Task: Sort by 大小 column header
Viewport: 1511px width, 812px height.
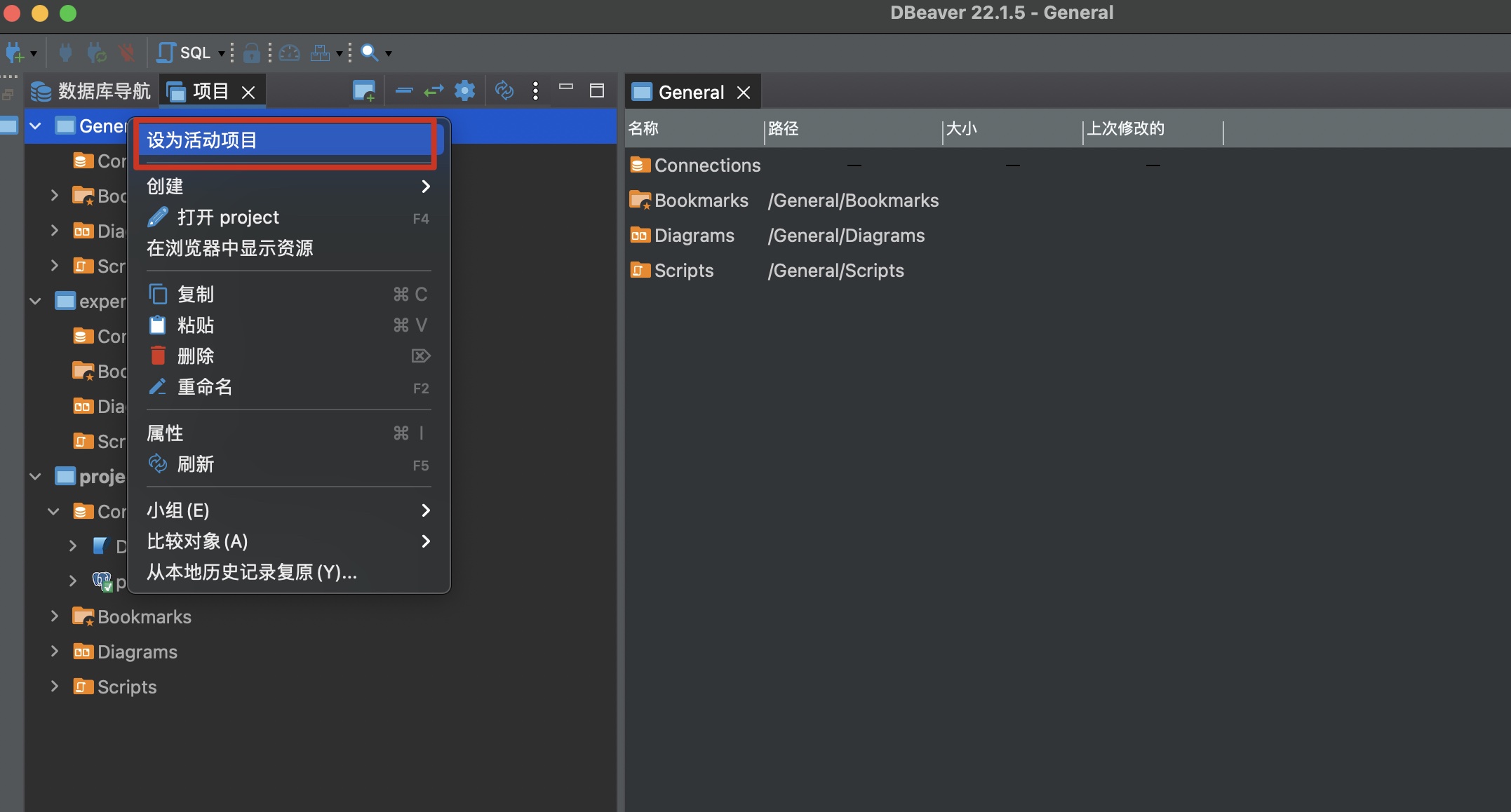Action: tap(1012, 129)
